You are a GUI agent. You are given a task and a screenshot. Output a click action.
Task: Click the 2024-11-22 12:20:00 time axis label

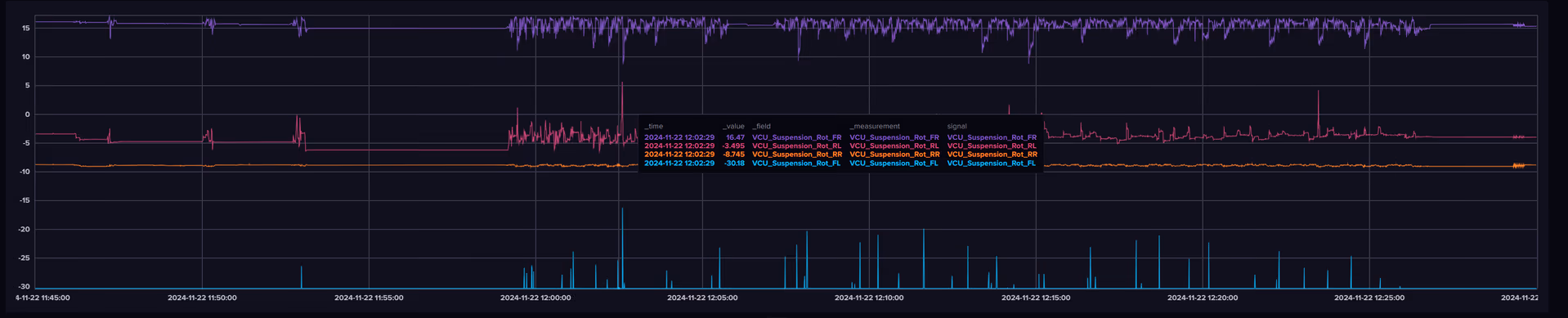(1203, 298)
